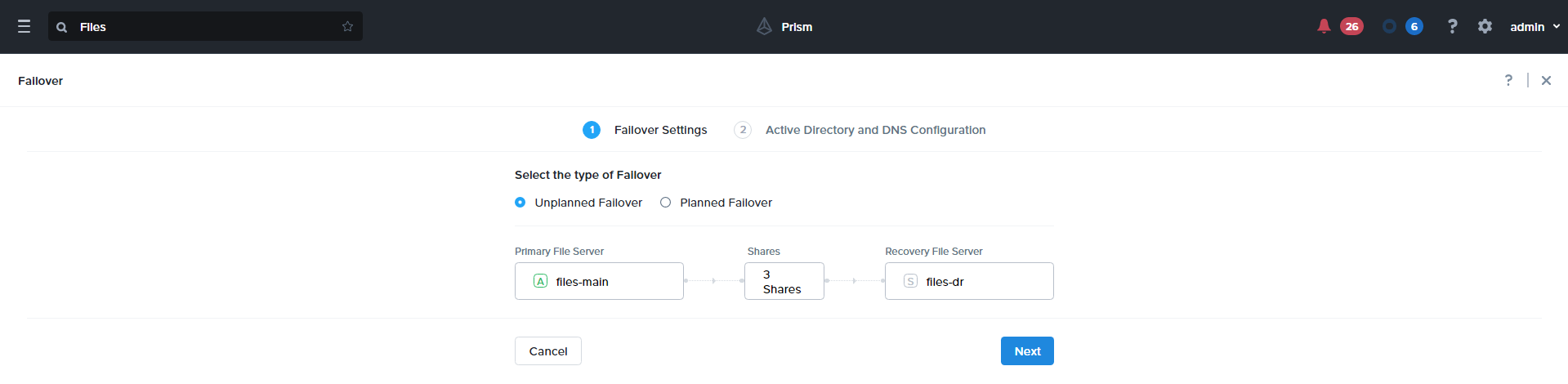Image resolution: width=1568 pixels, height=384 pixels.
Task: Open the red 26 alerts badge
Action: (x=1351, y=27)
